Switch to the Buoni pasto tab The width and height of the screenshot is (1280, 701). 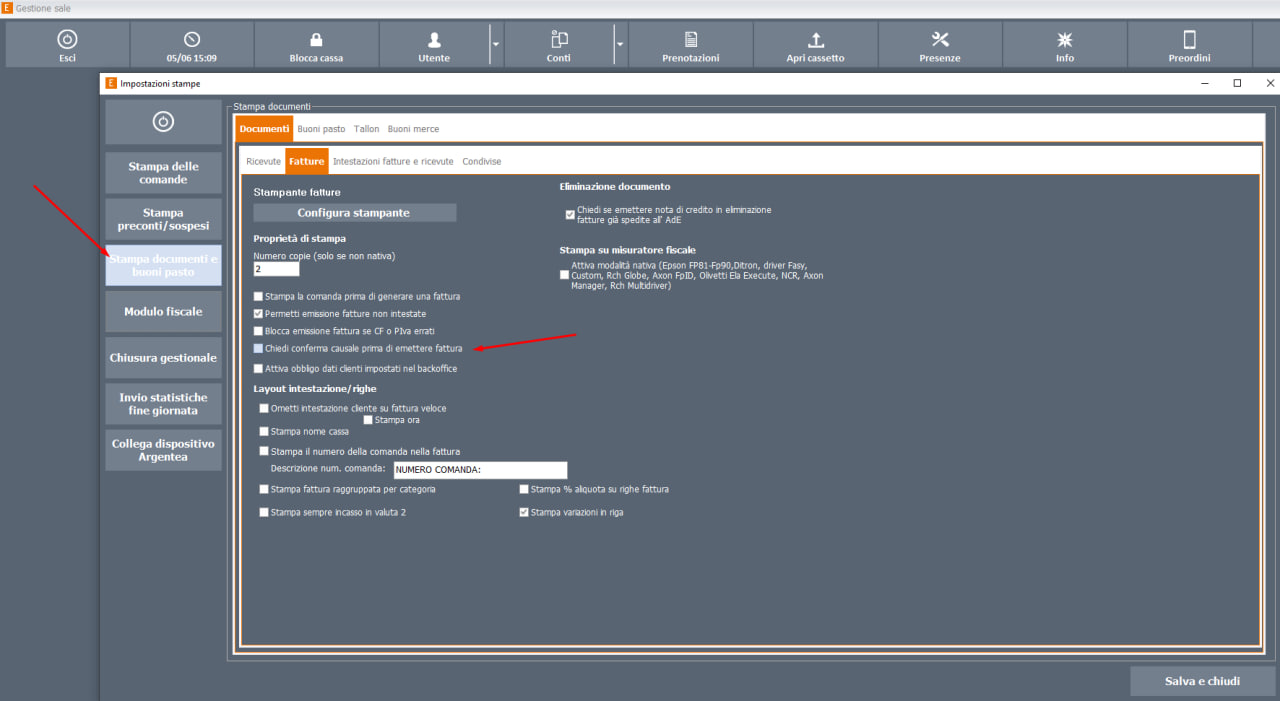pyautogui.click(x=321, y=129)
